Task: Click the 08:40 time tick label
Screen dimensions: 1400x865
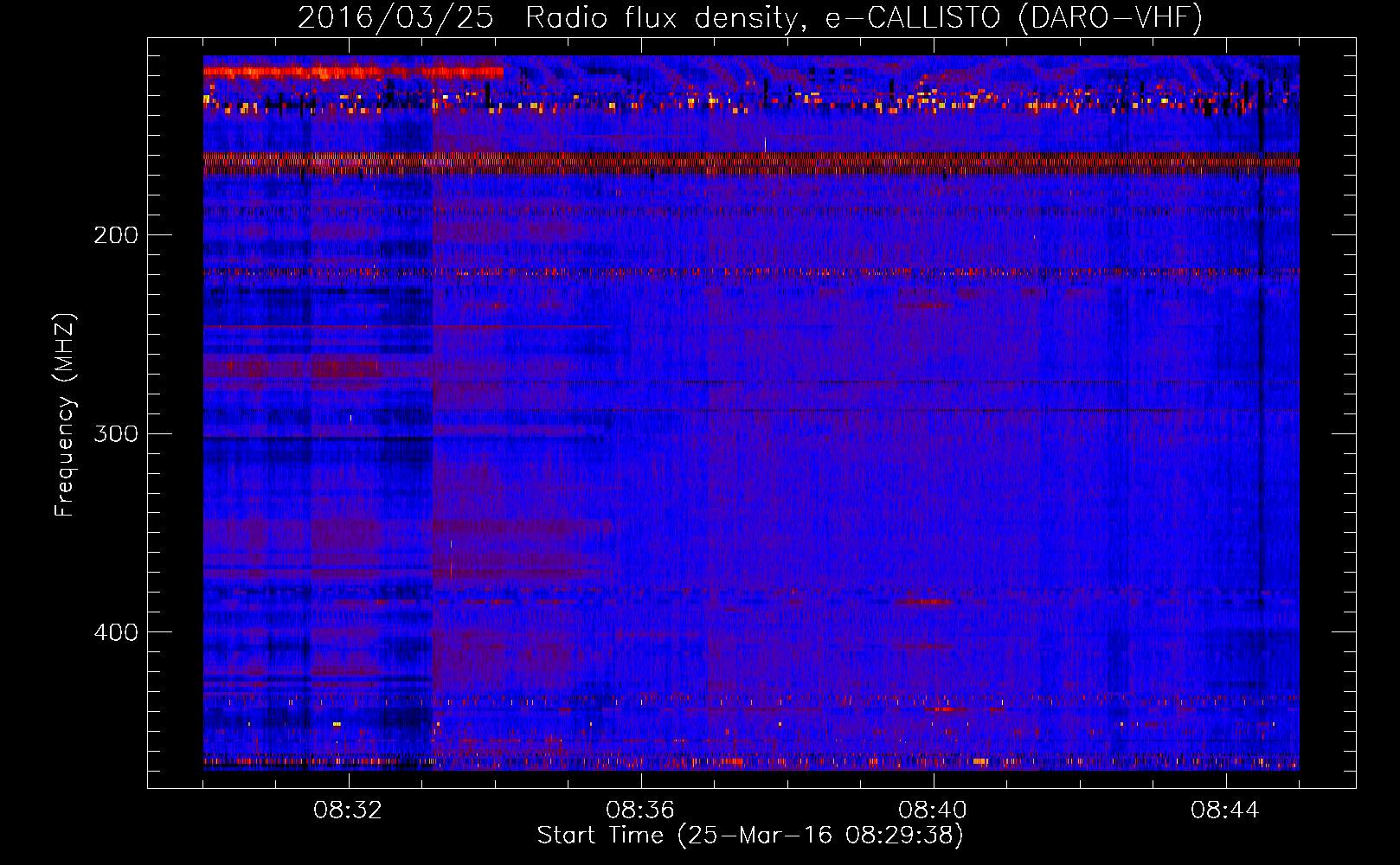Action: [933, 811]
